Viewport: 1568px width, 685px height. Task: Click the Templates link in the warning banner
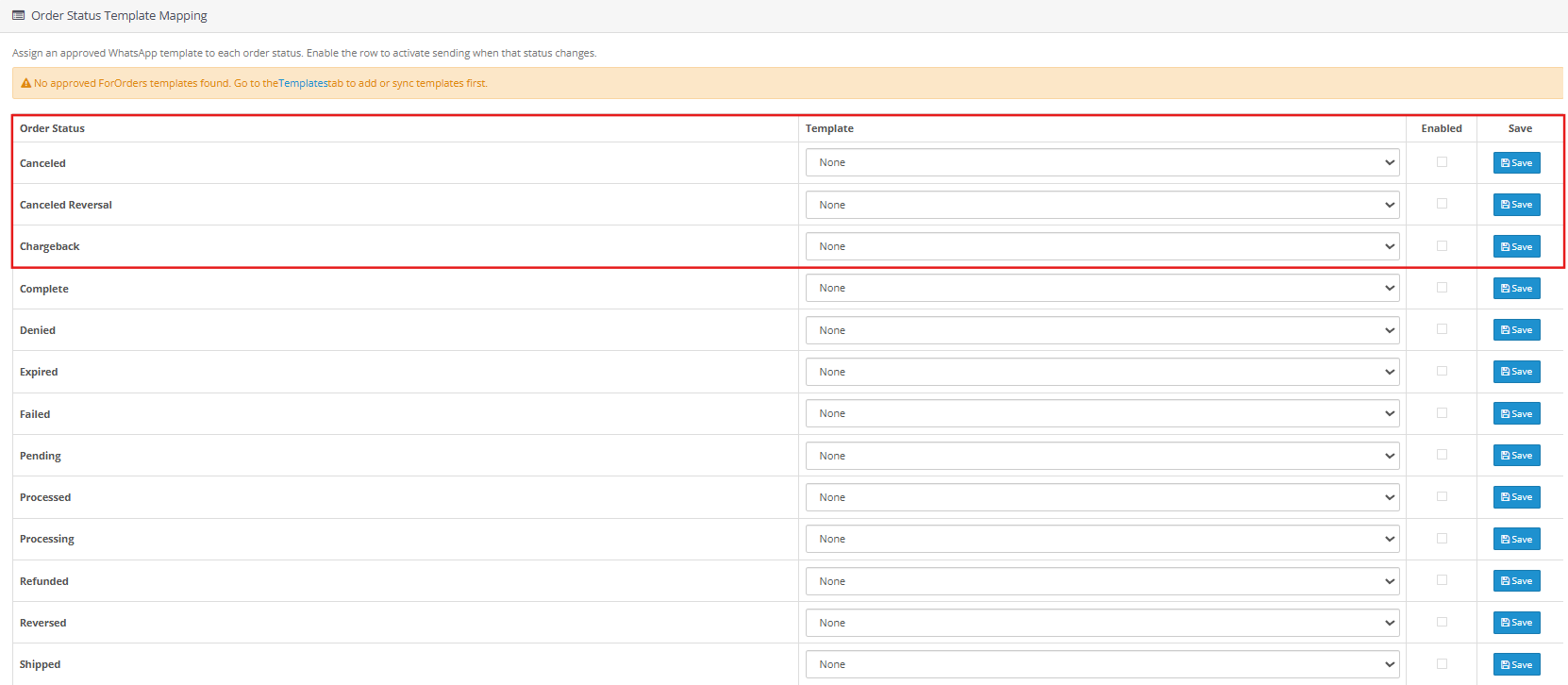(303, 83)
